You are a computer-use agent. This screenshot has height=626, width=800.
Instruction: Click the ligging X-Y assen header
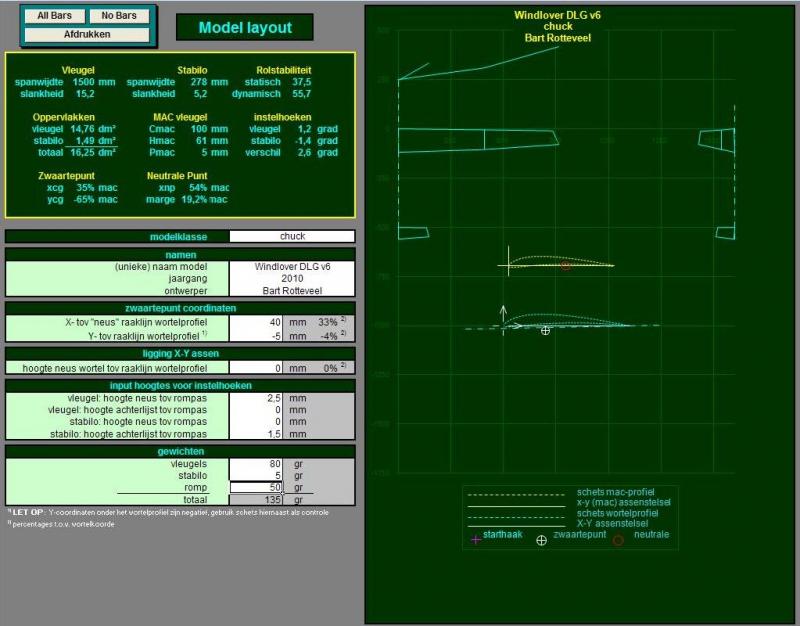[x=180, y=354]
